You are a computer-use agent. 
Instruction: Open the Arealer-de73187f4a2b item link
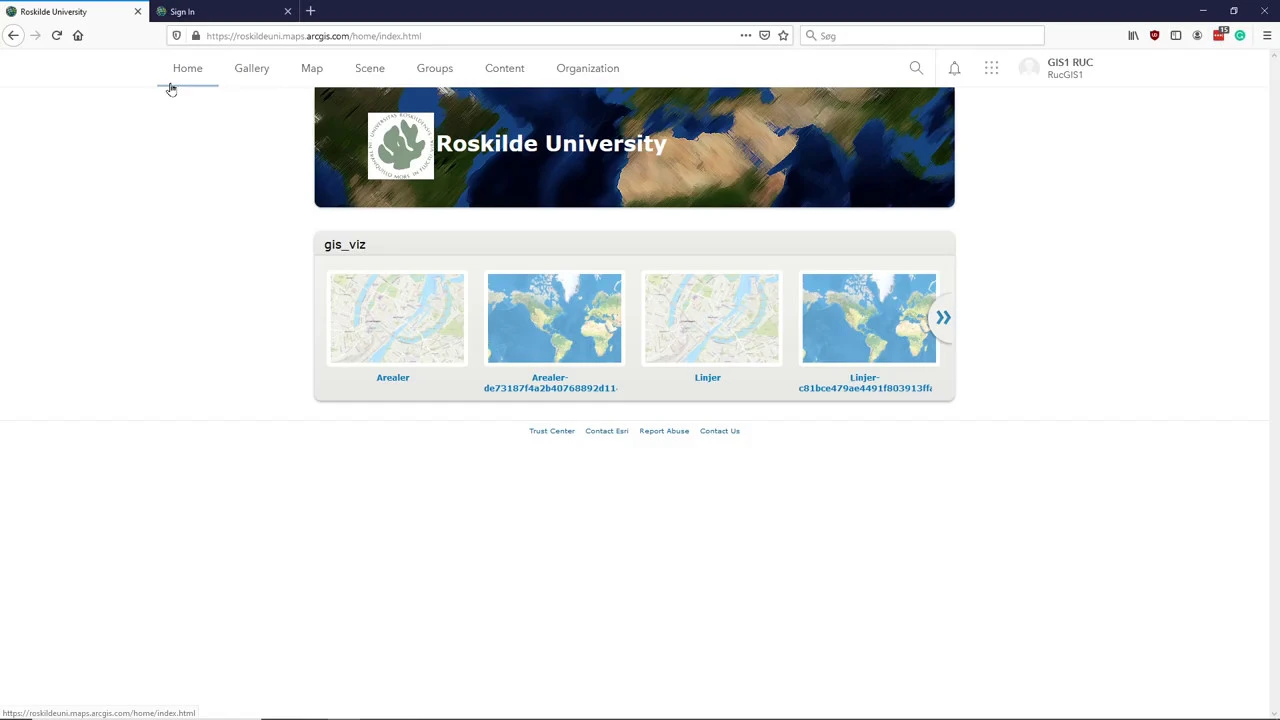coord(550,383)
